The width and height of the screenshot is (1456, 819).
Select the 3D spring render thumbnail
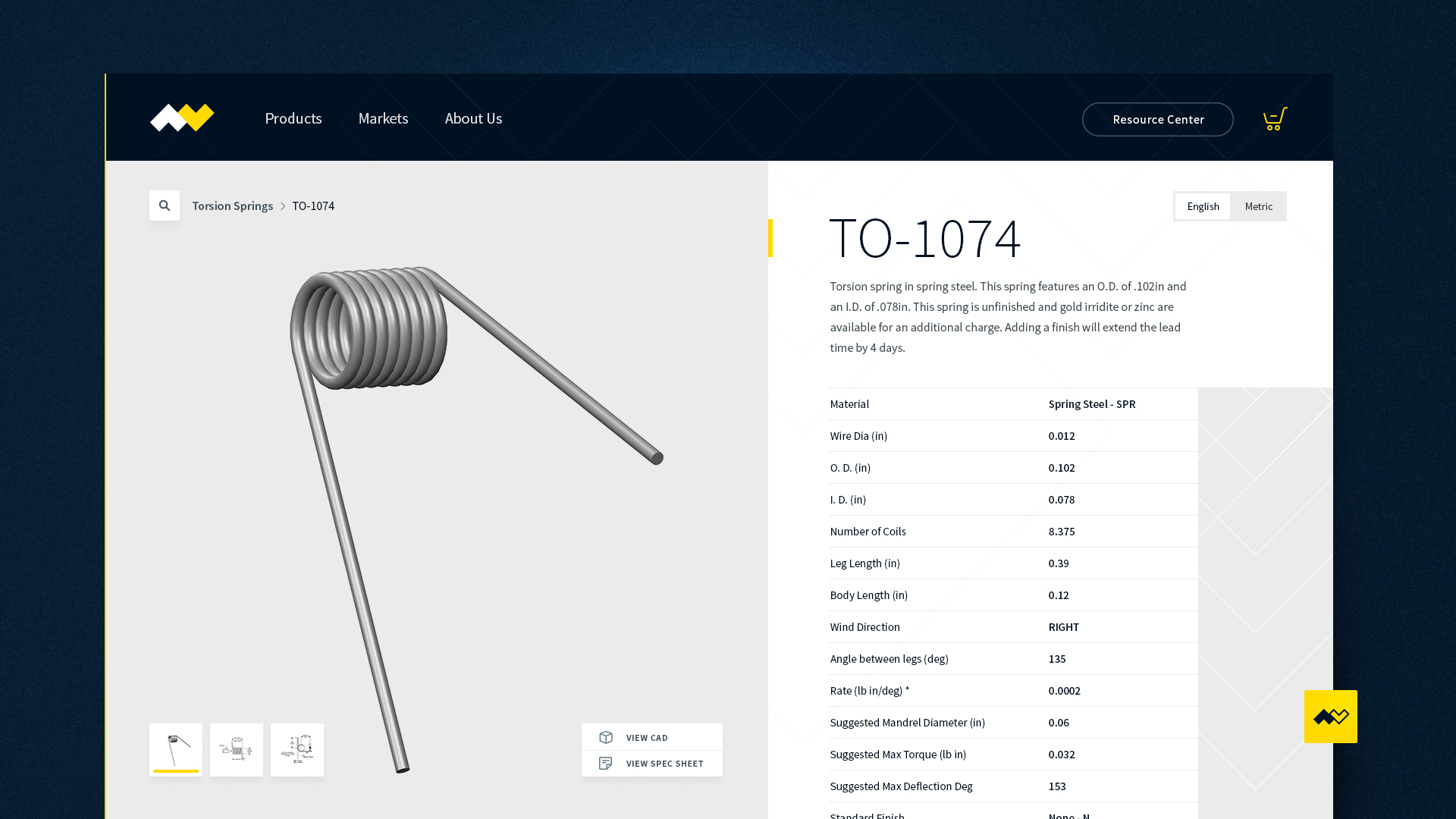pos(176,750)
